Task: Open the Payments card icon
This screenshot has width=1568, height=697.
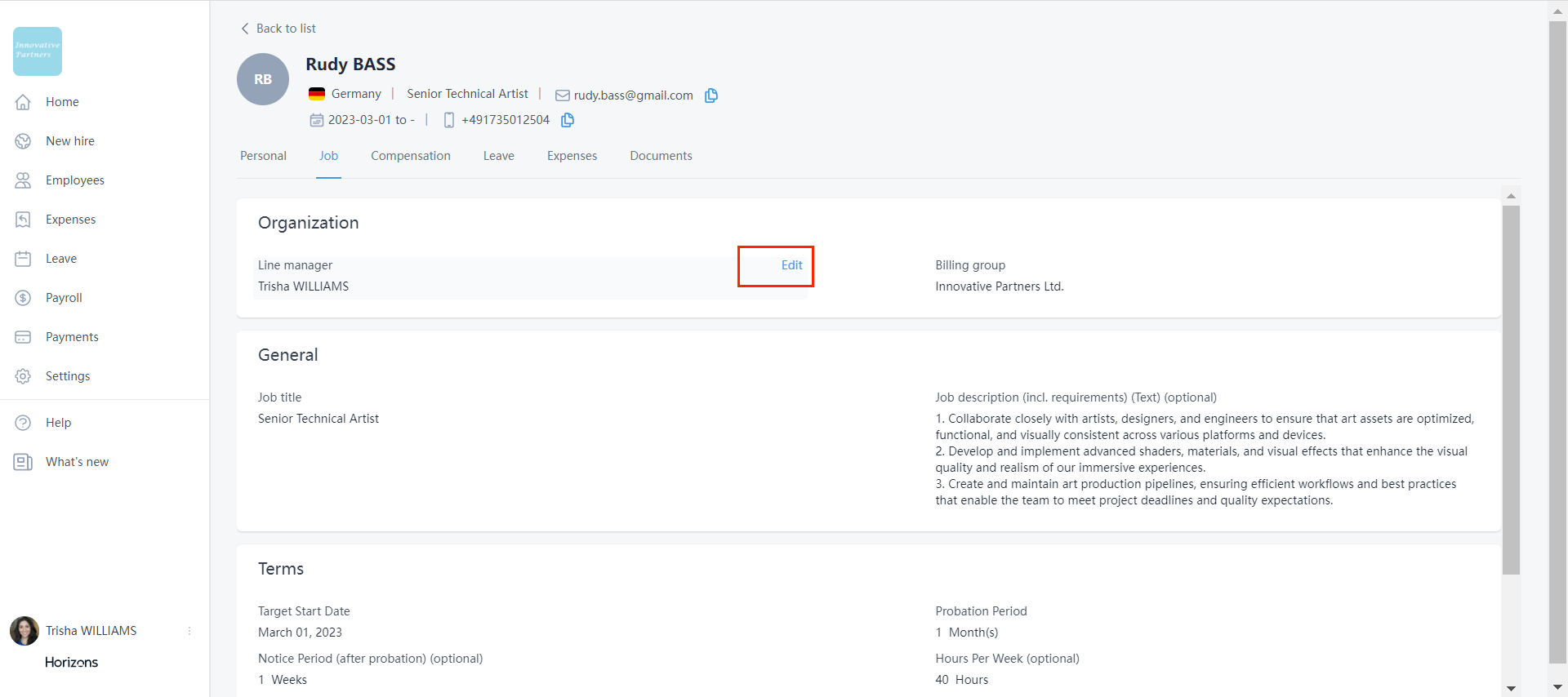Action: click(23, 337)
